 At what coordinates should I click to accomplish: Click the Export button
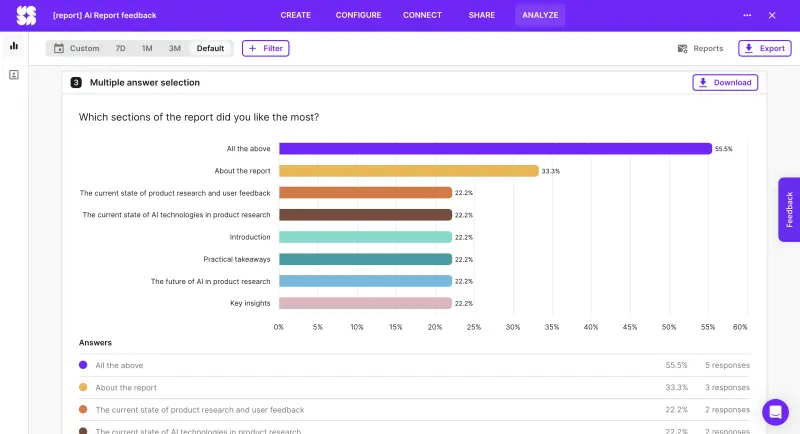click(764, 48)
